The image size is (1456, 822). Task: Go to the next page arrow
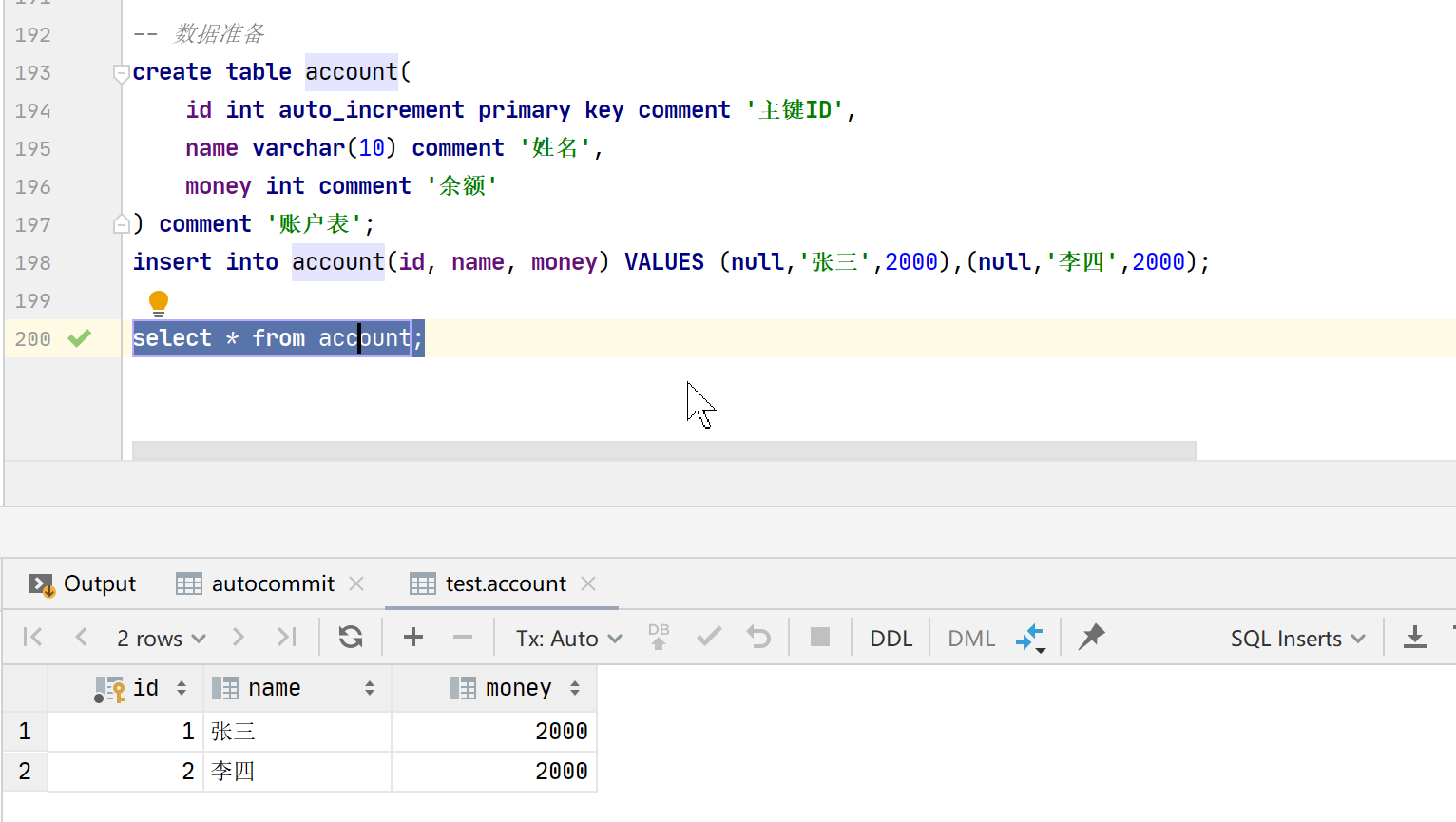pyautogui.click(x=239, y=637)
